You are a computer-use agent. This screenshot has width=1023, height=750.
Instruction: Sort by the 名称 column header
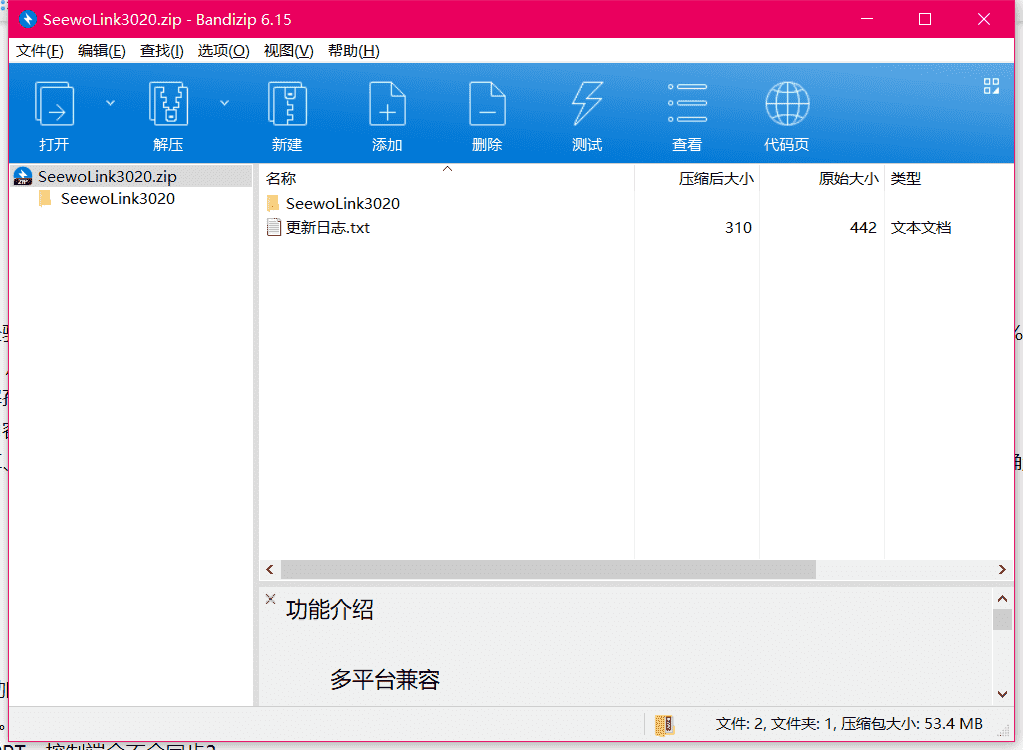281,178
